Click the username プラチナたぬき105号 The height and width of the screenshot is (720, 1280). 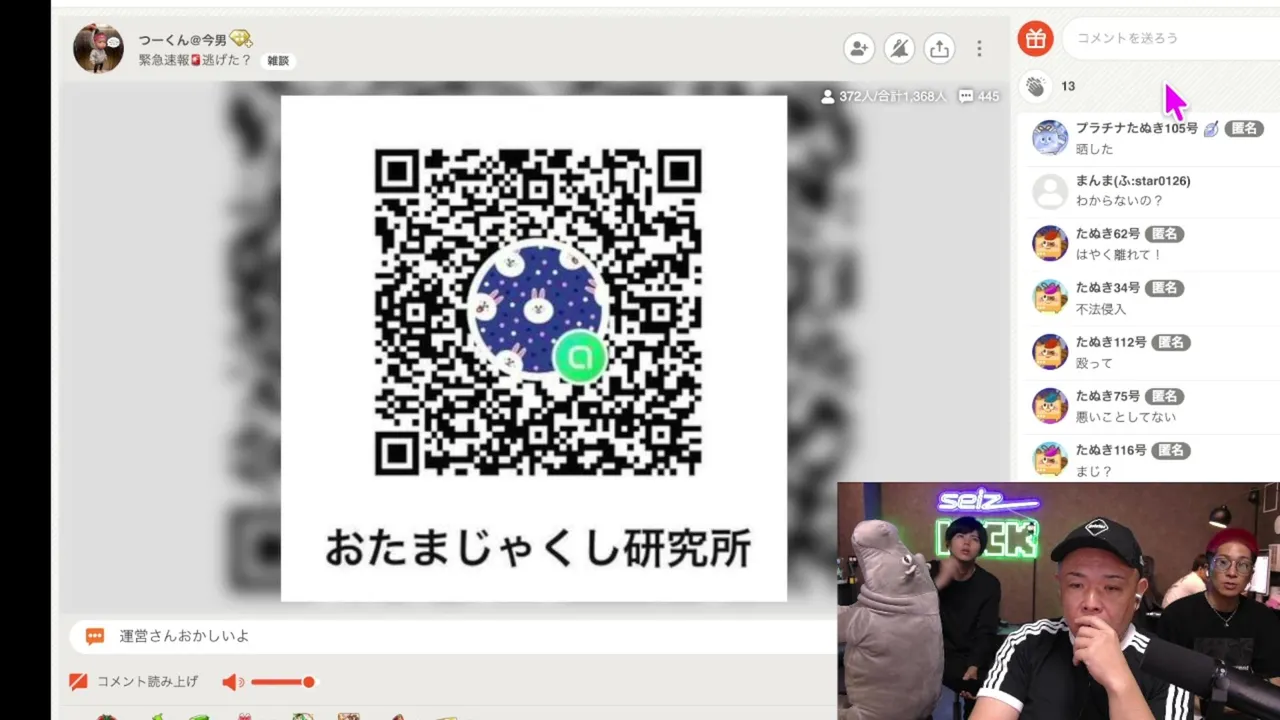1137,128
